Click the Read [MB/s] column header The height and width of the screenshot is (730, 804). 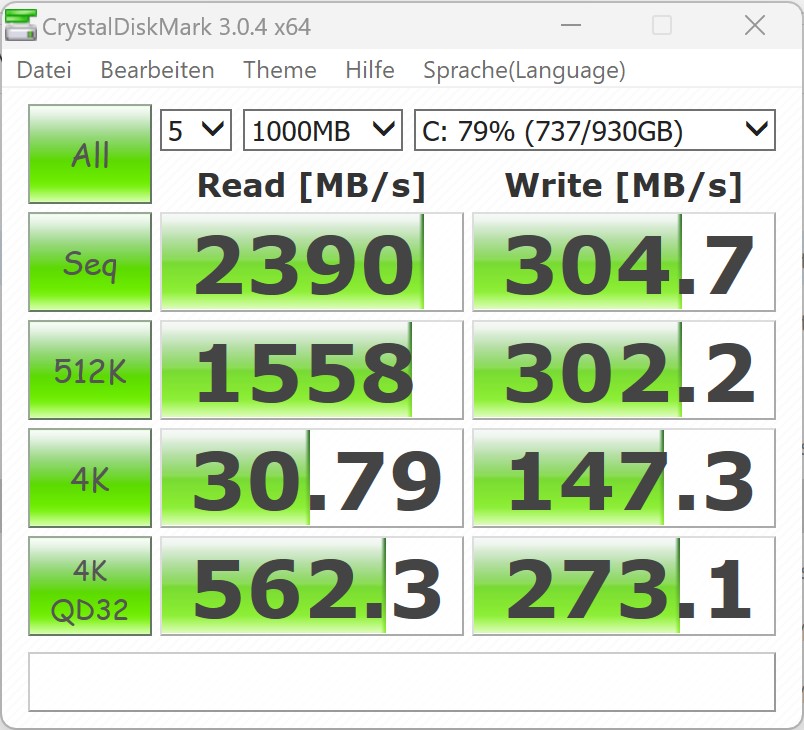(x=312, y=186)
